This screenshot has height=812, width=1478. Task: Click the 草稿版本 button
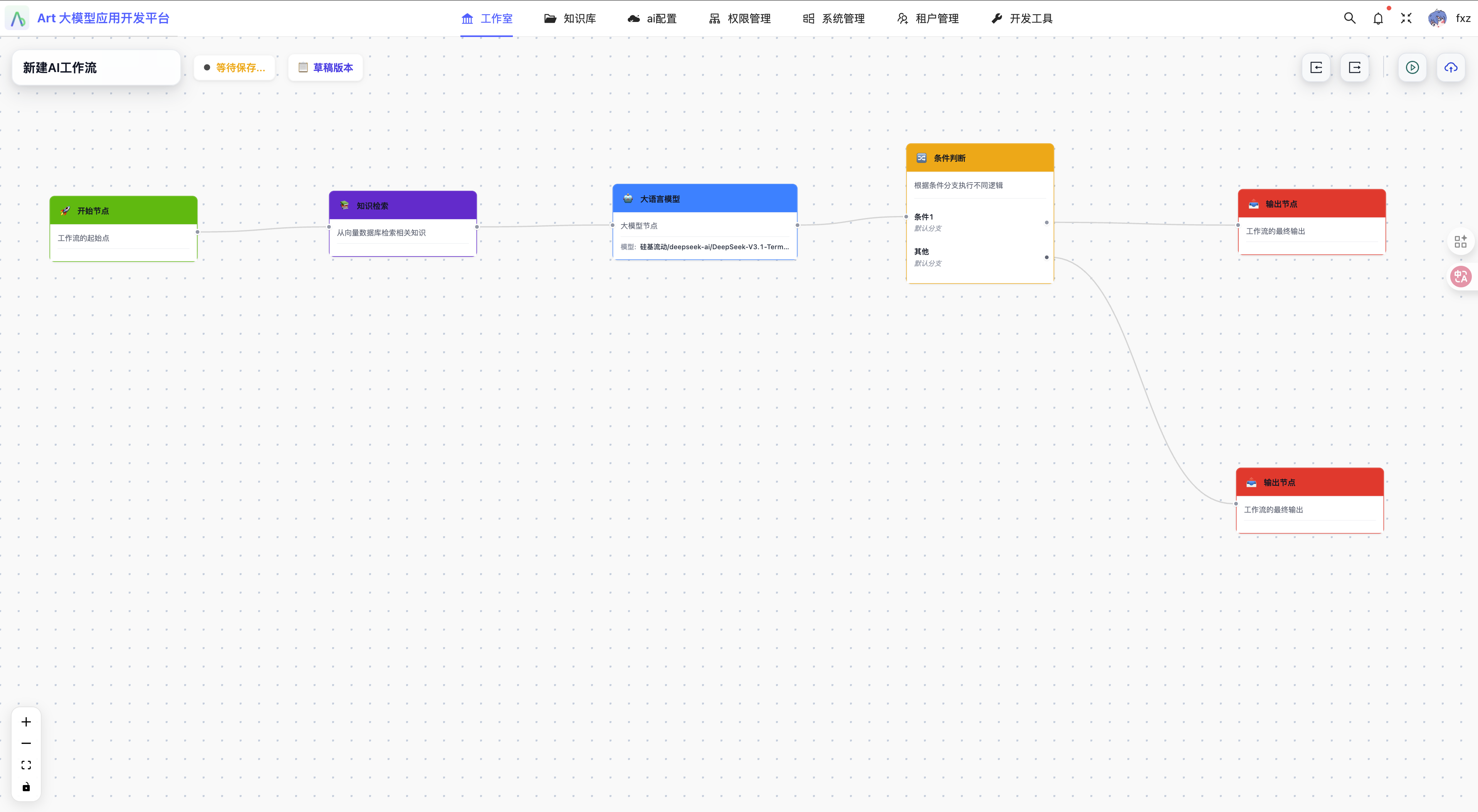click(x=325, y=68)
